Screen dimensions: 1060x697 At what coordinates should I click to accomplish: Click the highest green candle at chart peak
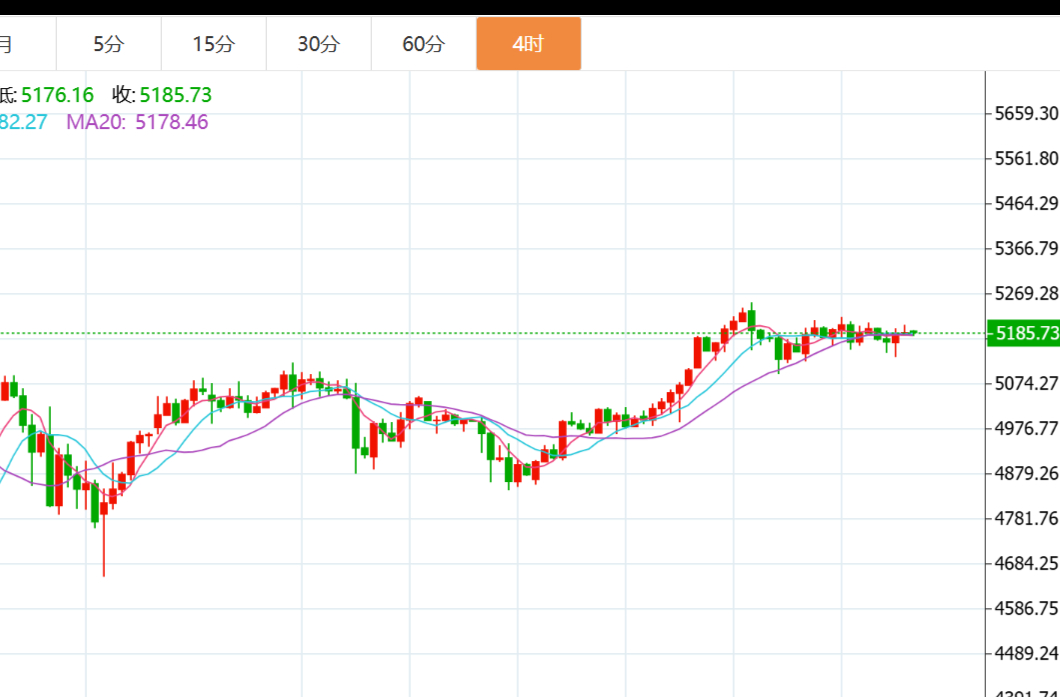(x=750, y=319)
